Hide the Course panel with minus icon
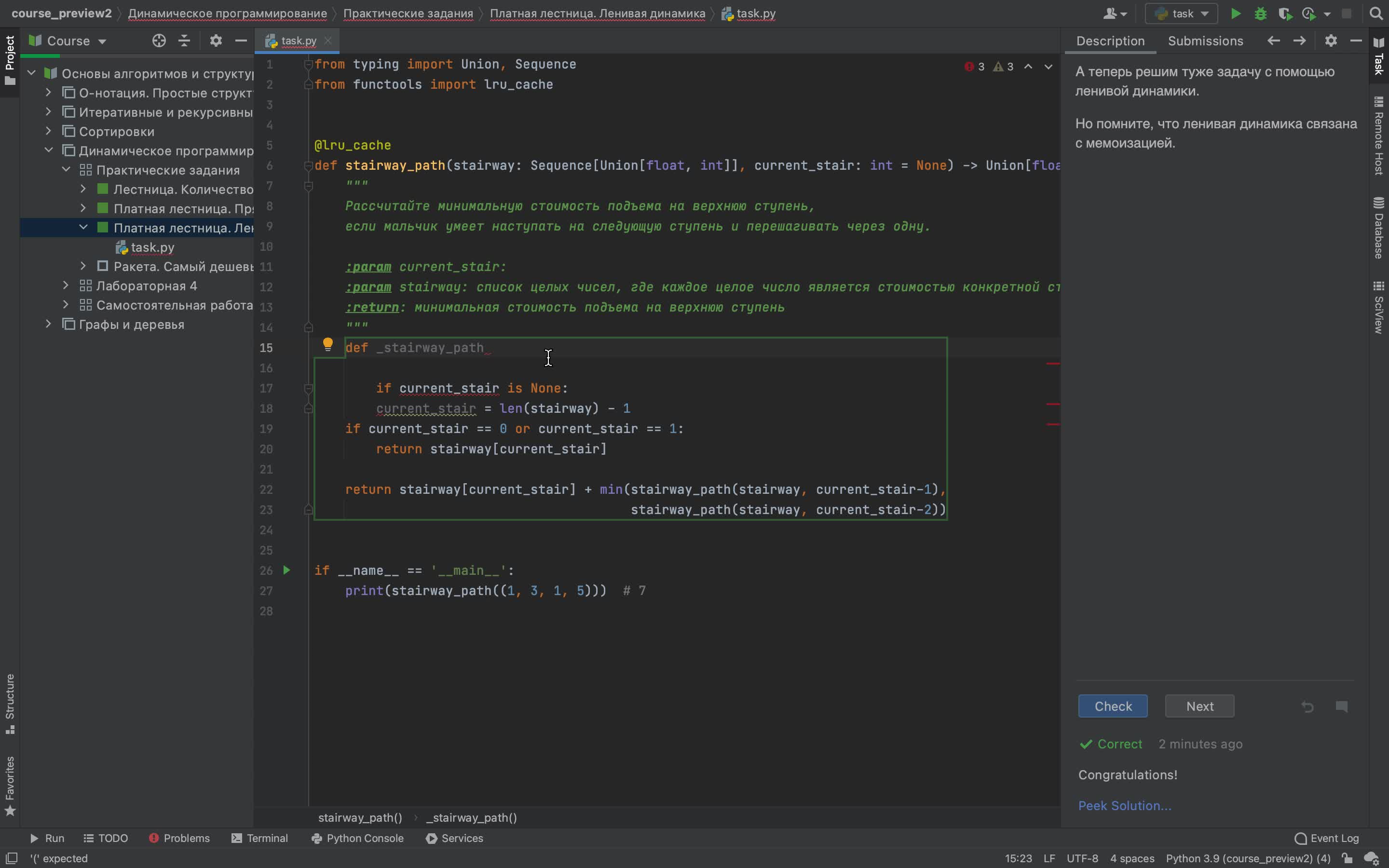 tap(241, 41)
